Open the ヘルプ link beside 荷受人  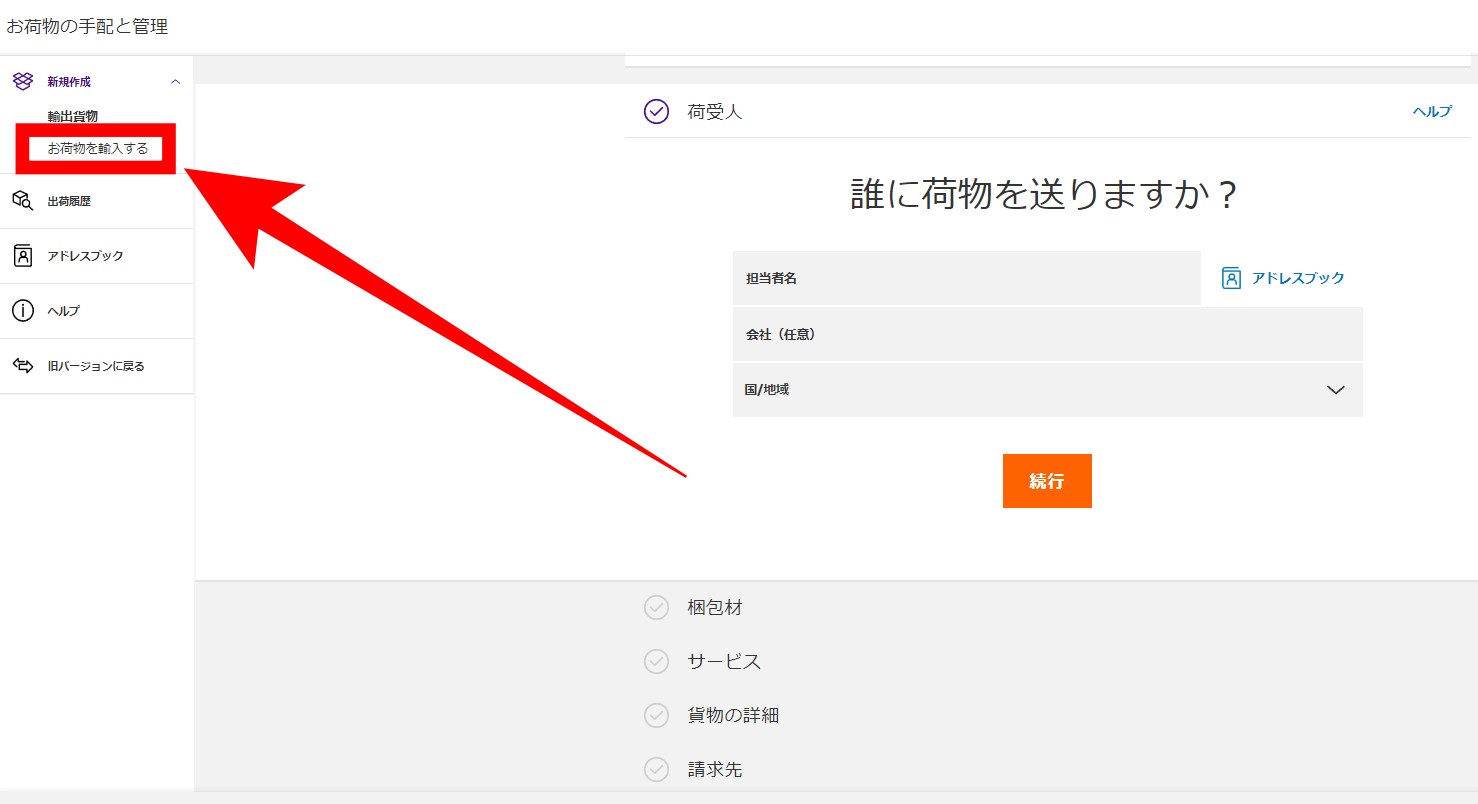1431,111
